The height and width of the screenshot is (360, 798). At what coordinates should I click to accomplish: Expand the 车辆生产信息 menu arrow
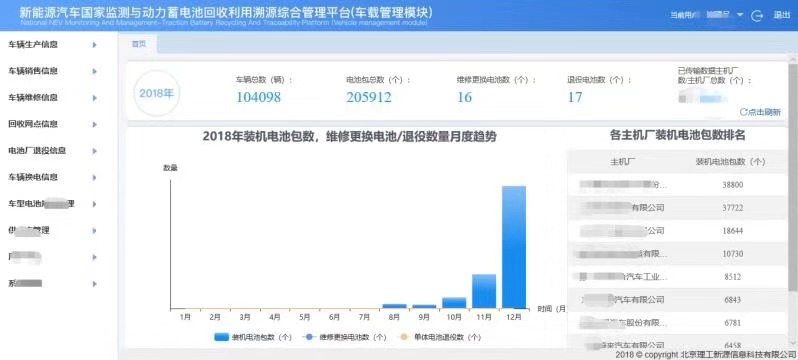tap(95, 45)
